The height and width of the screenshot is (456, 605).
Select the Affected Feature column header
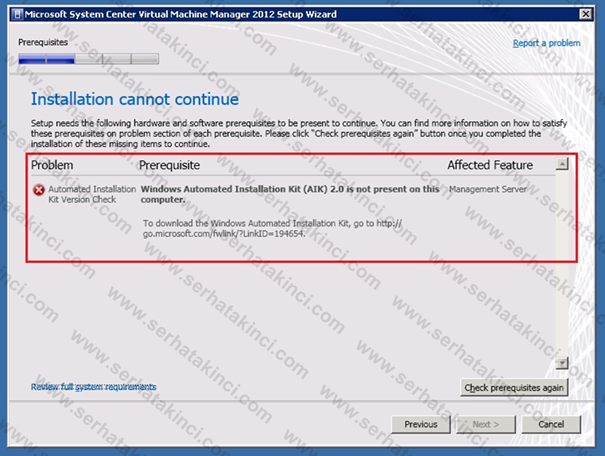(490, 165)
